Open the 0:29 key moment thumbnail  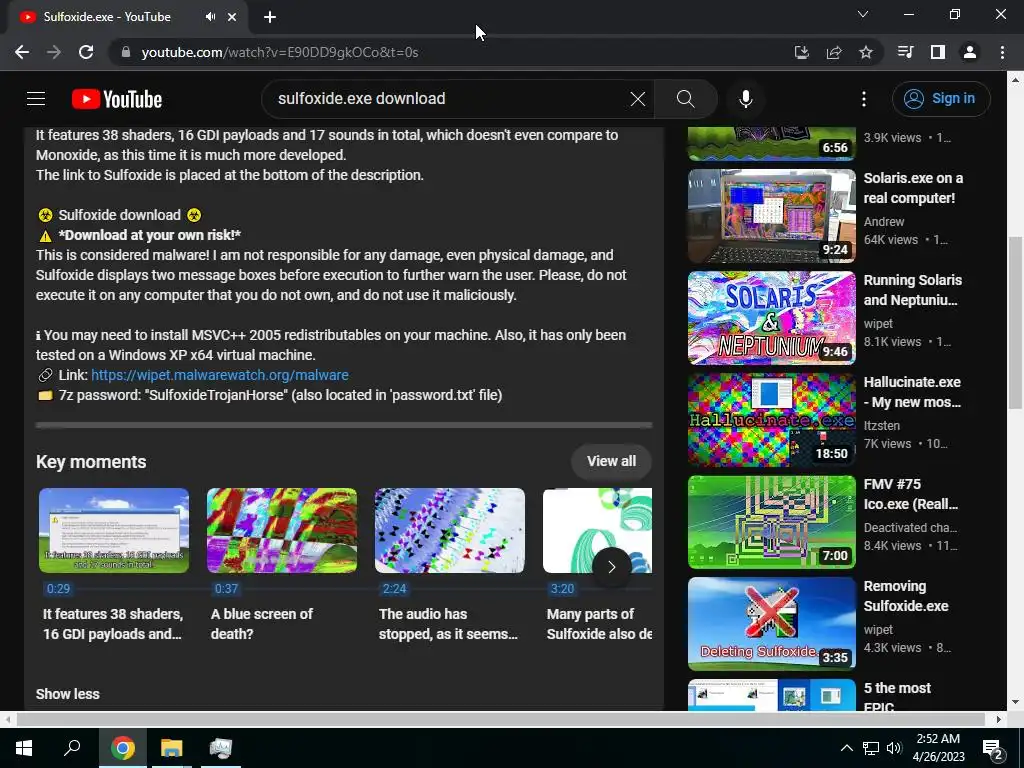(x=114, y=530)
